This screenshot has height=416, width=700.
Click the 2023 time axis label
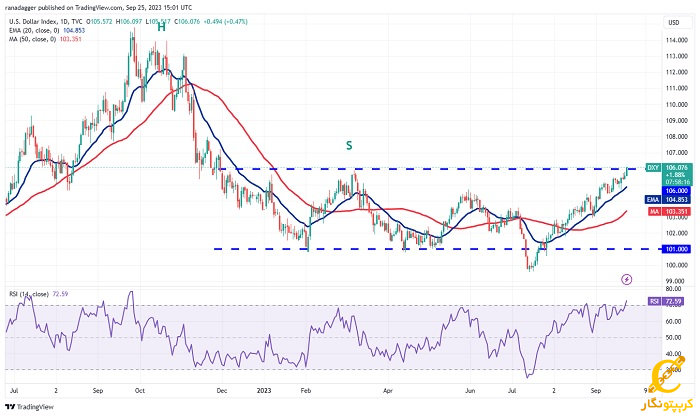point(264,391)
